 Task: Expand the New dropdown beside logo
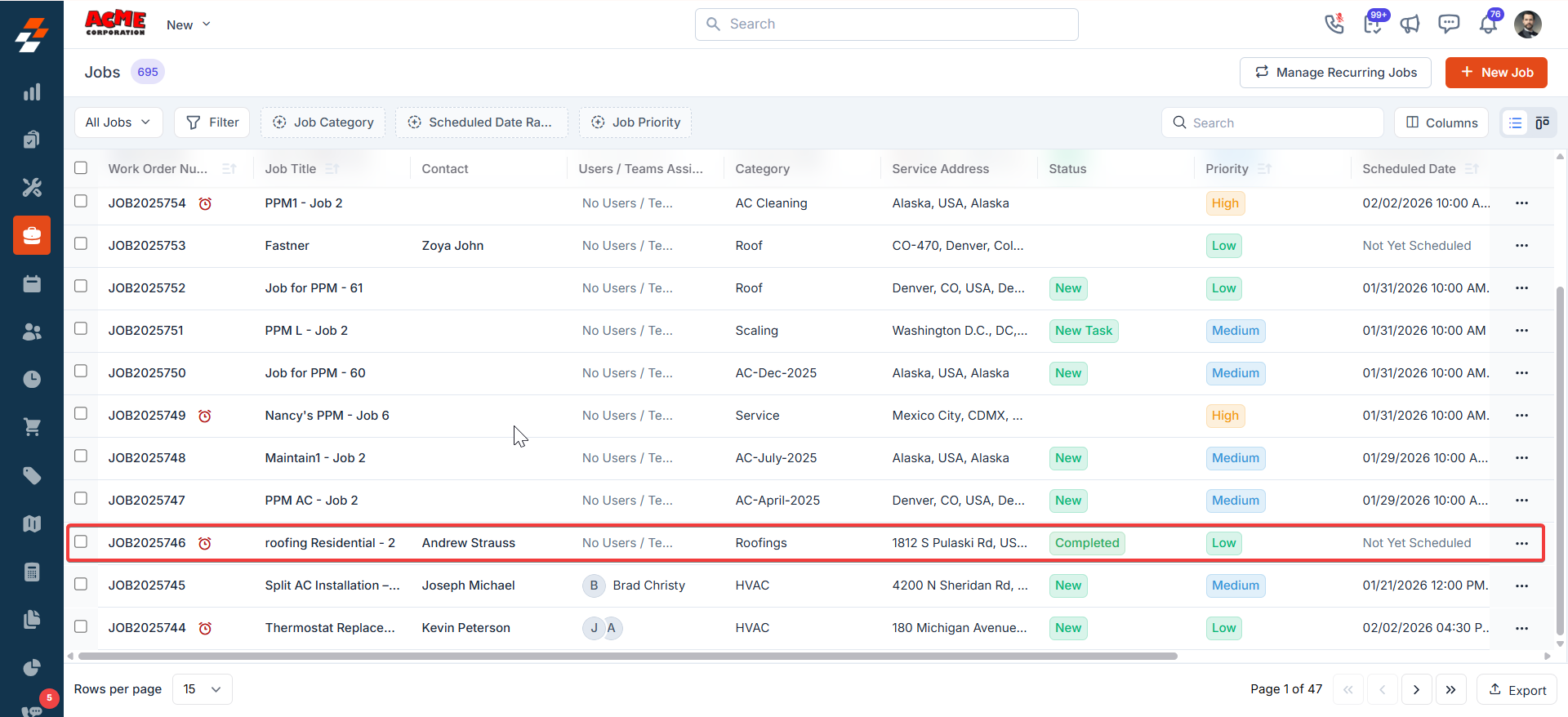click(x=189, y=24)
